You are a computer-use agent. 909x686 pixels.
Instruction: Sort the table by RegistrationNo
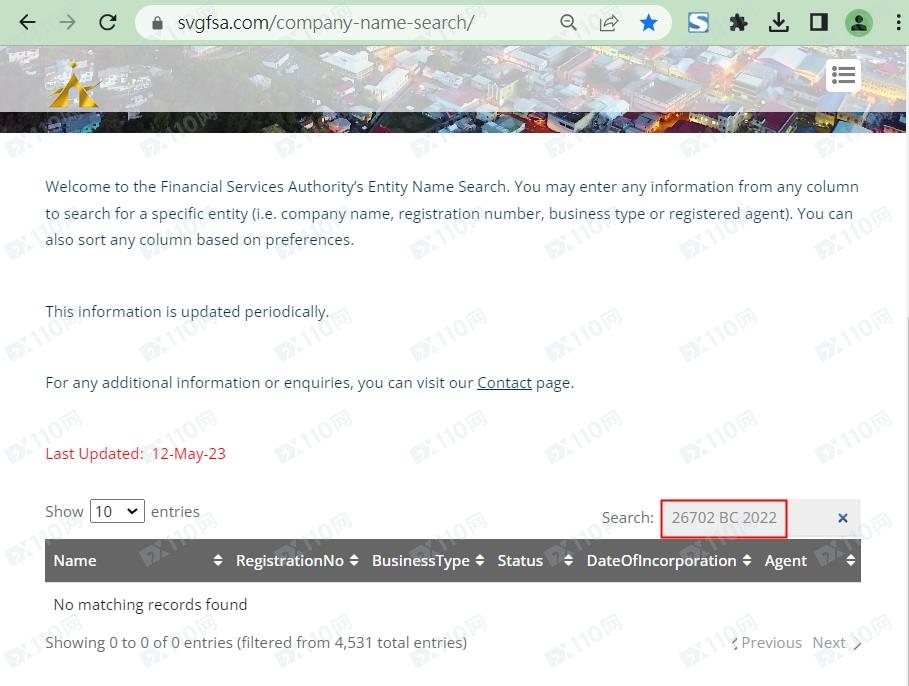297,561
